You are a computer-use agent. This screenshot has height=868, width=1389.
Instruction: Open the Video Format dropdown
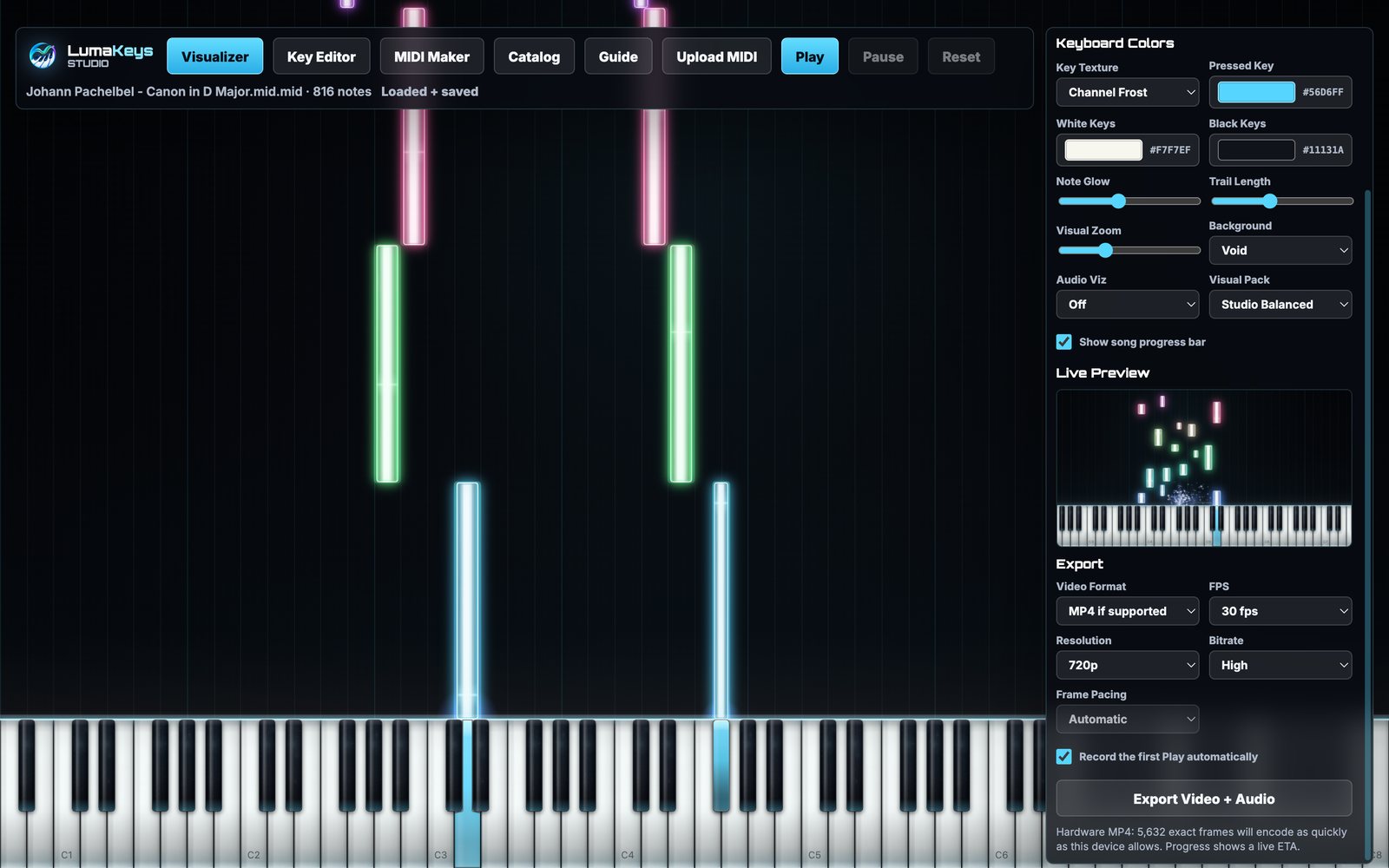1128,611
